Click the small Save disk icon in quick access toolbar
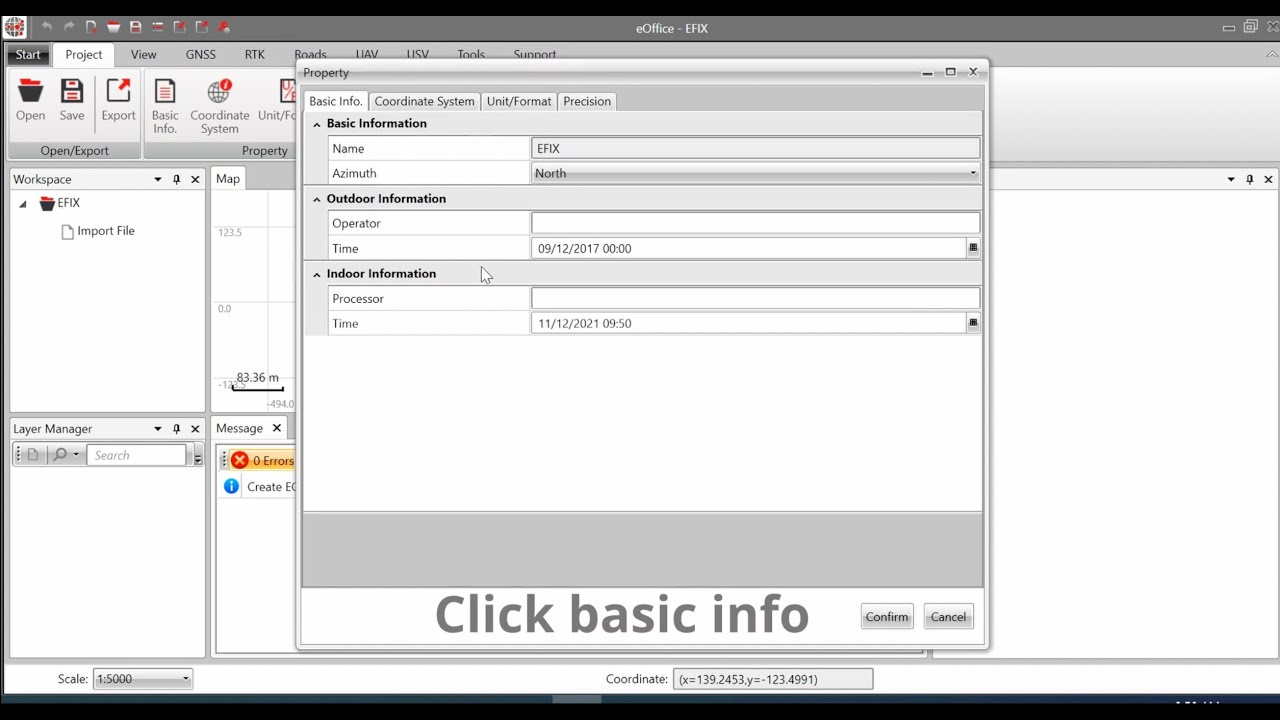 click(135, 27)
